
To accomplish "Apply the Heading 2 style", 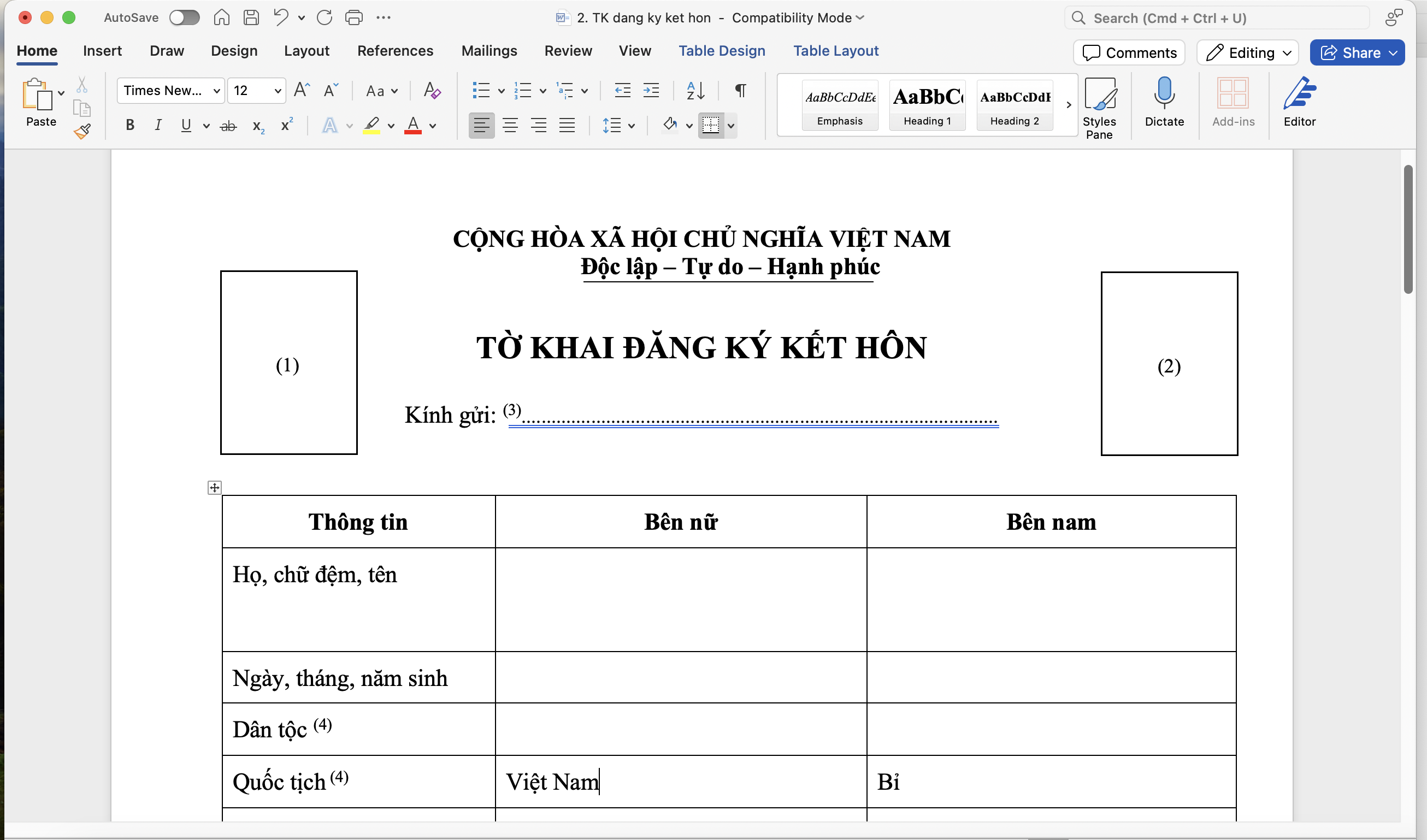I will point(1014,105).
